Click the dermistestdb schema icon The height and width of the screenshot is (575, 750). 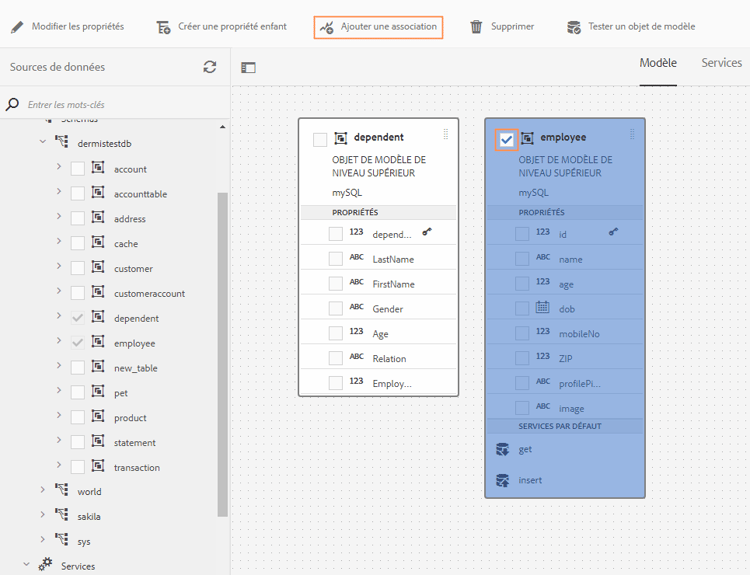pos(61,141)
